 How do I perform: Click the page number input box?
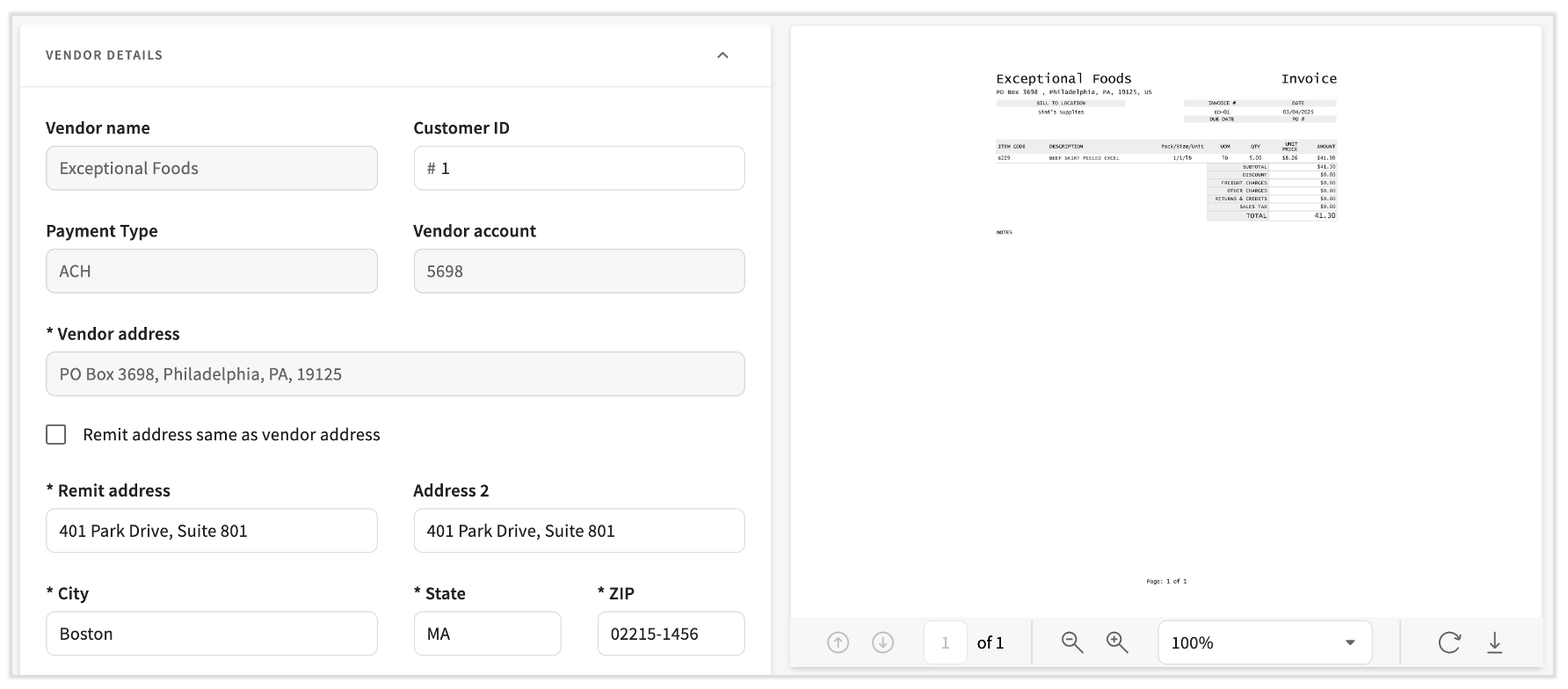945,642
